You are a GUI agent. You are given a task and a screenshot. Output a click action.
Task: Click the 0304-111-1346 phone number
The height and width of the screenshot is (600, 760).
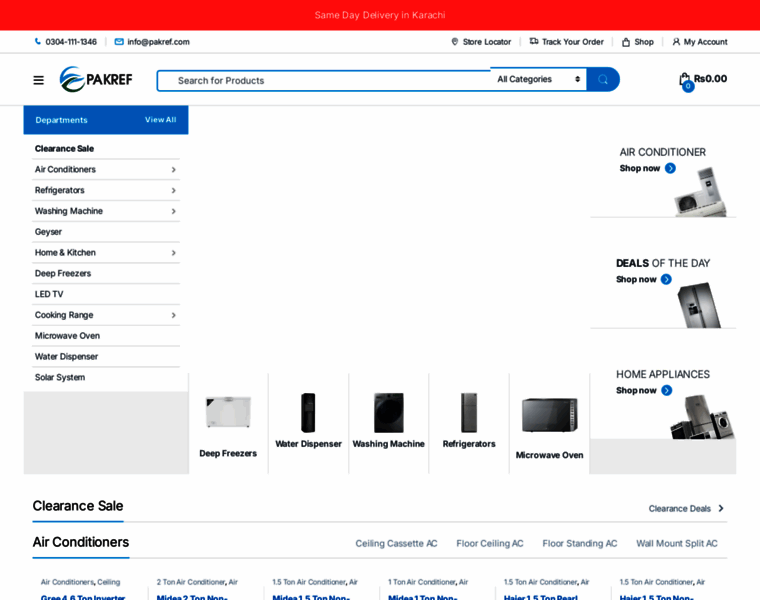[x=71, y=42]
